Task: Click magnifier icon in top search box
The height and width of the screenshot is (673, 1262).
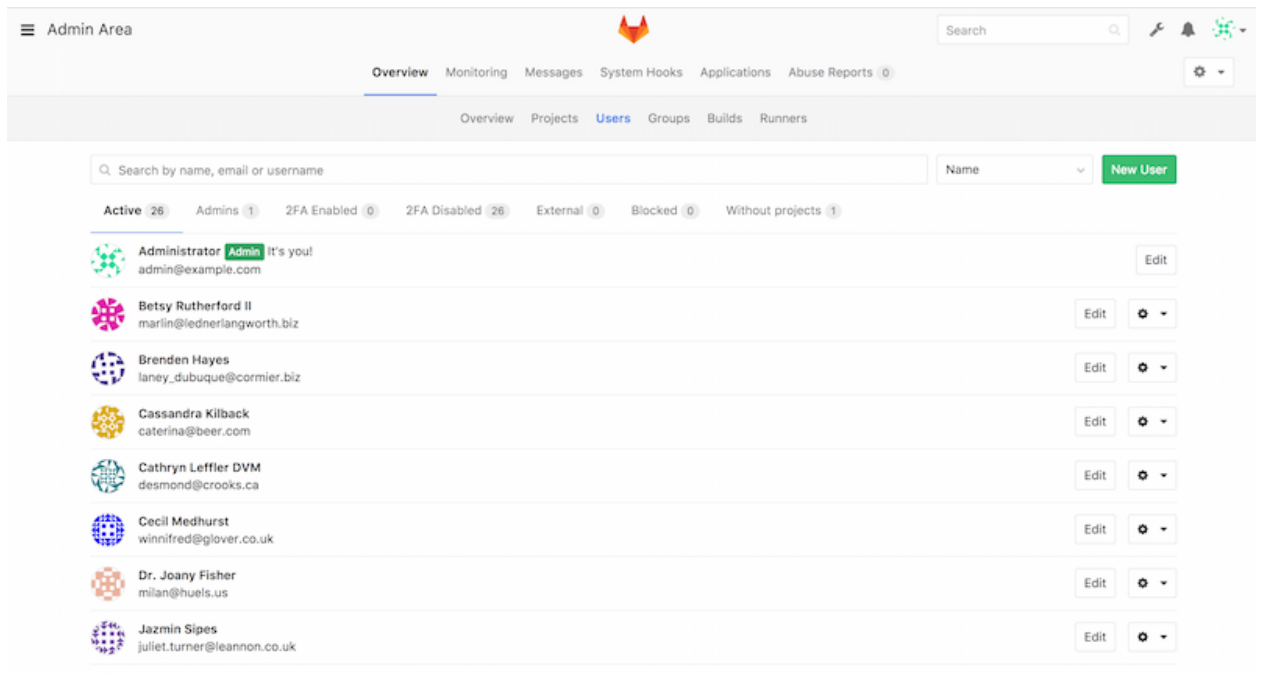Action: click(x=1114, y=31)
